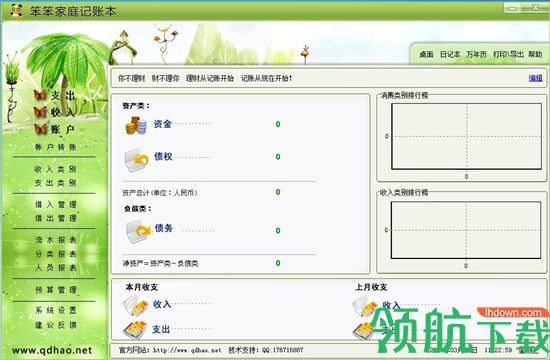550x360 pixels.
Task: Open 借入管理 in the sidebar
Action: 56,205
